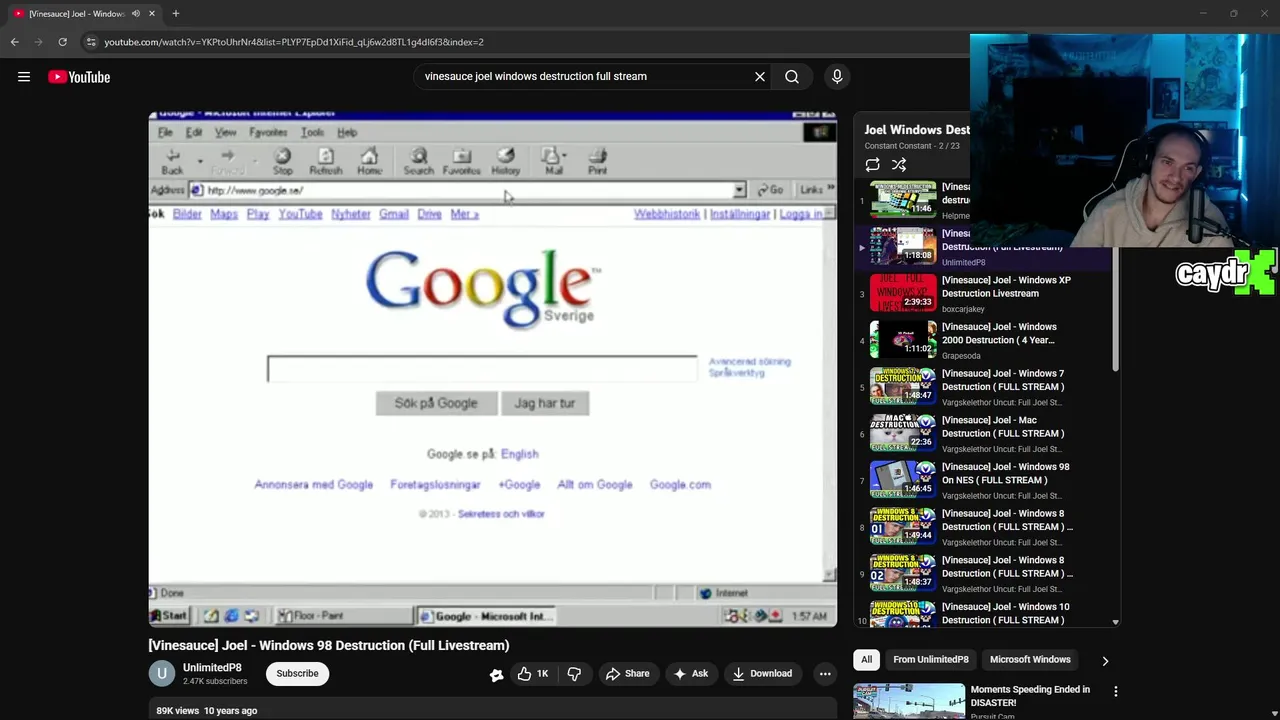Image resolution: width=1280 pixels, height=720 pixels.
Task: Toggle playlist loop icon
Action: coord(872,165)
